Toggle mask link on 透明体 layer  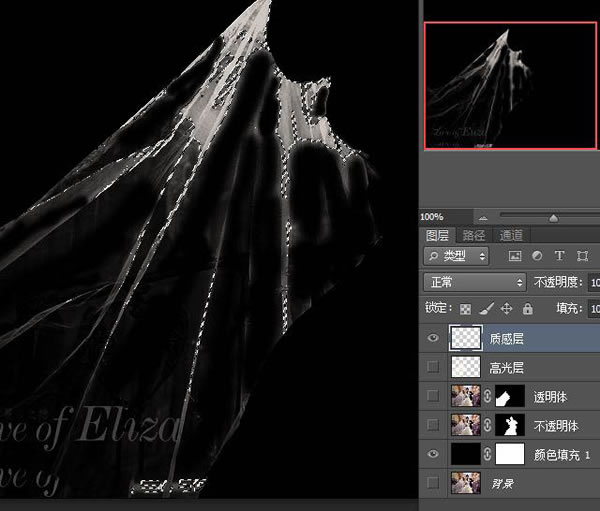488,396
